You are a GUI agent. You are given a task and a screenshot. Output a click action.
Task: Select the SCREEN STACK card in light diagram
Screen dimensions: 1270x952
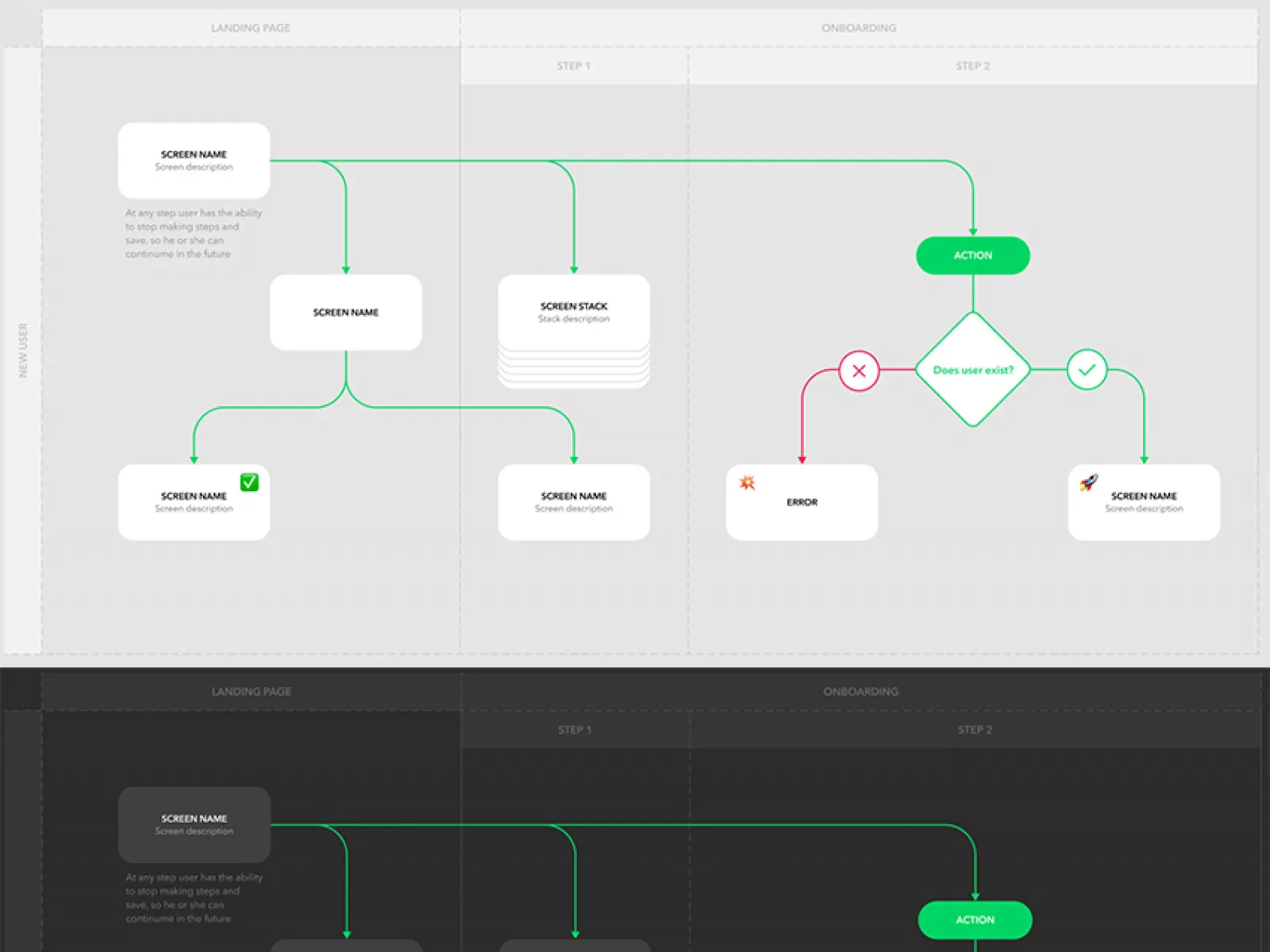[574, 313]
